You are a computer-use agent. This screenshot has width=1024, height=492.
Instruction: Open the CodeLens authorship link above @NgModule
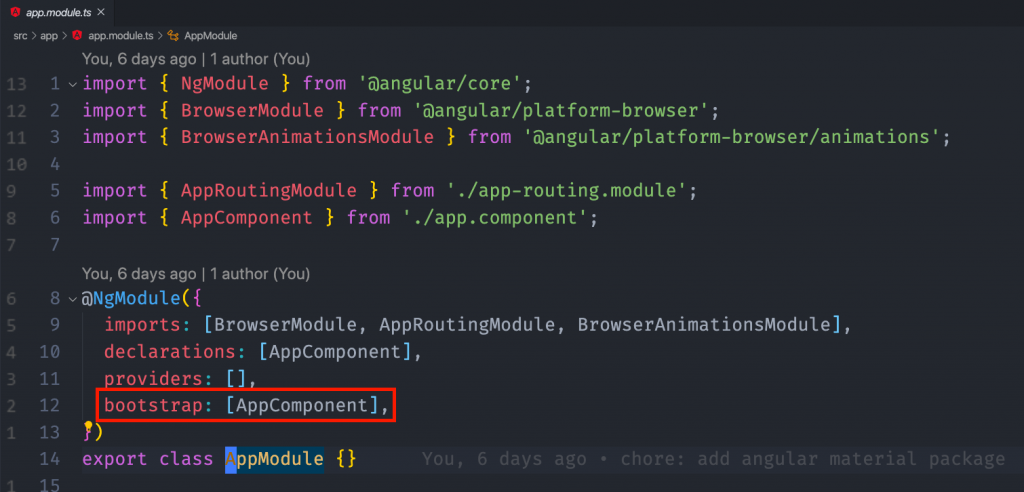click(195, 274)
